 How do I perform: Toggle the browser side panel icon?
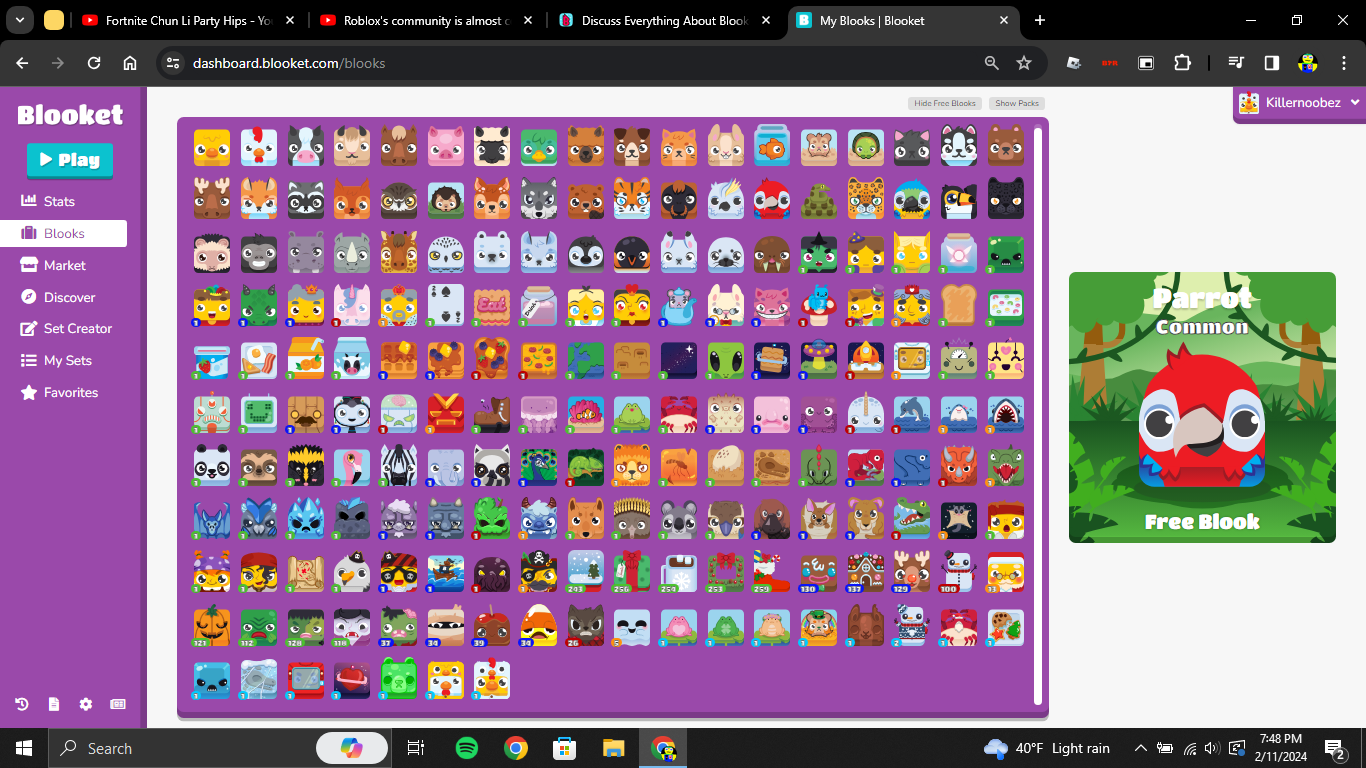tap(1272, 63)
